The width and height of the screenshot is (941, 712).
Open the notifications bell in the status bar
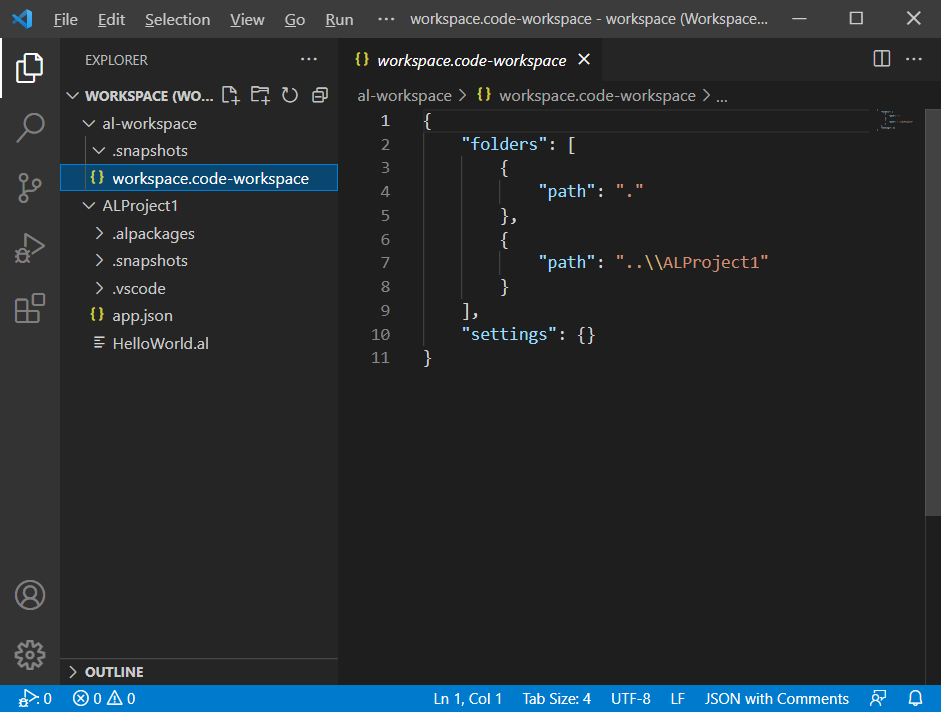click(x=915, y=698)
